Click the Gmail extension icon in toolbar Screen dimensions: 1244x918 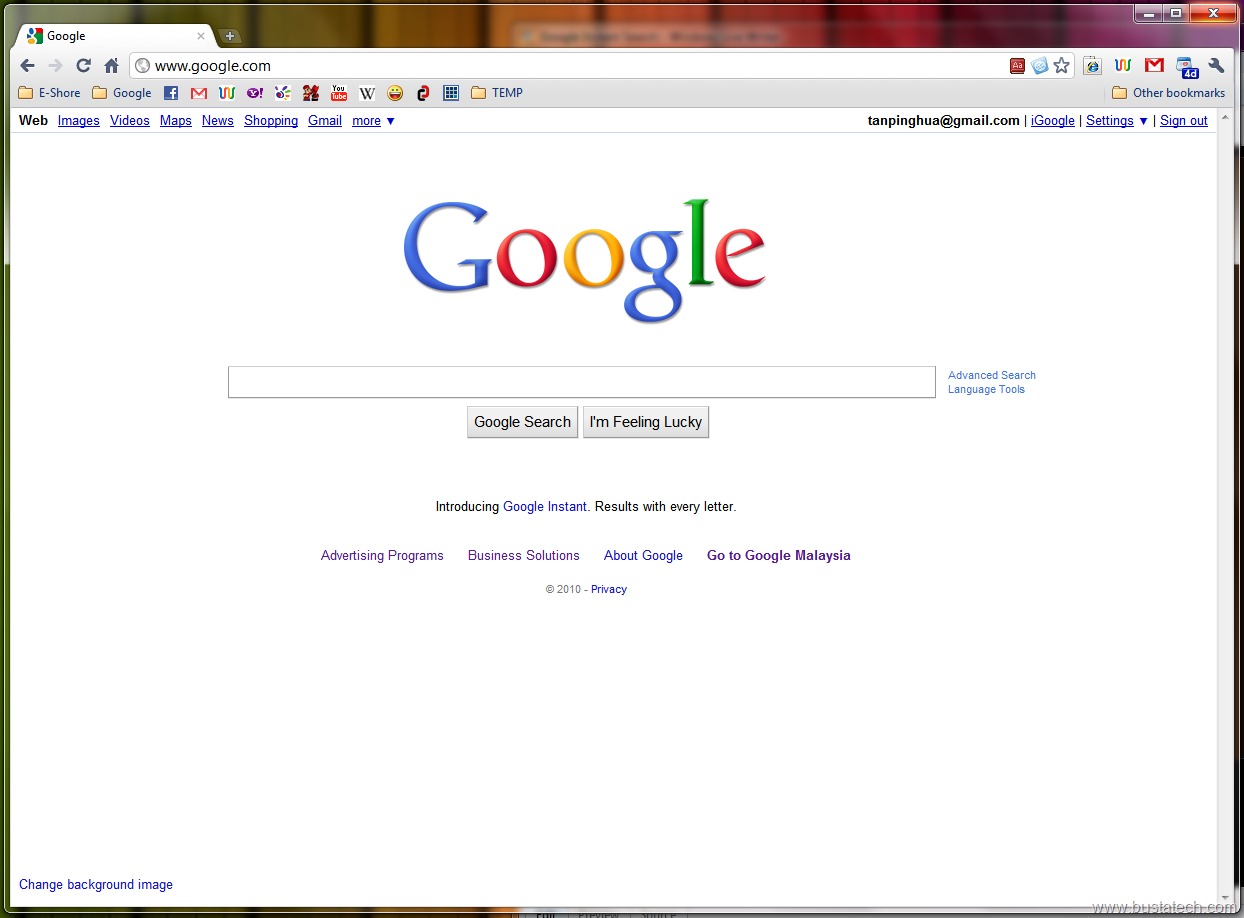1154,66
